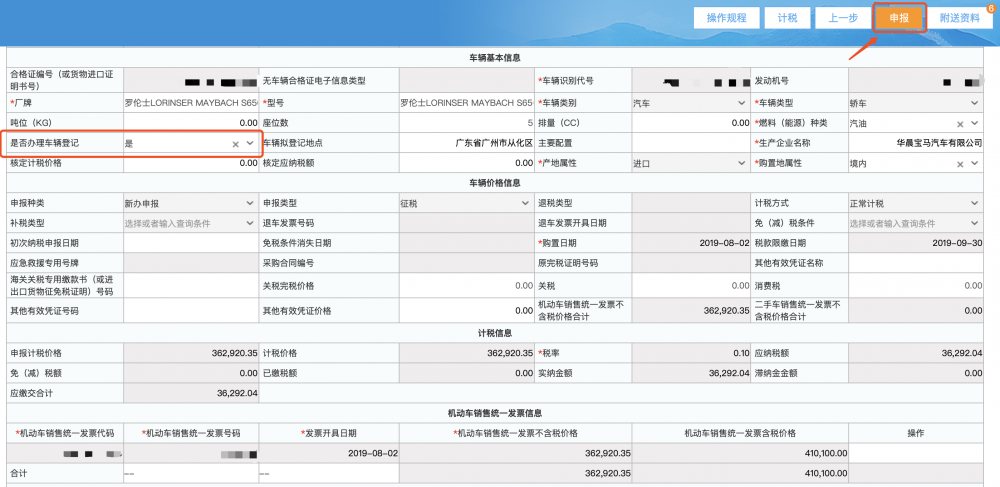Click the 应急救援专用号牌 input field

[190, 263]
